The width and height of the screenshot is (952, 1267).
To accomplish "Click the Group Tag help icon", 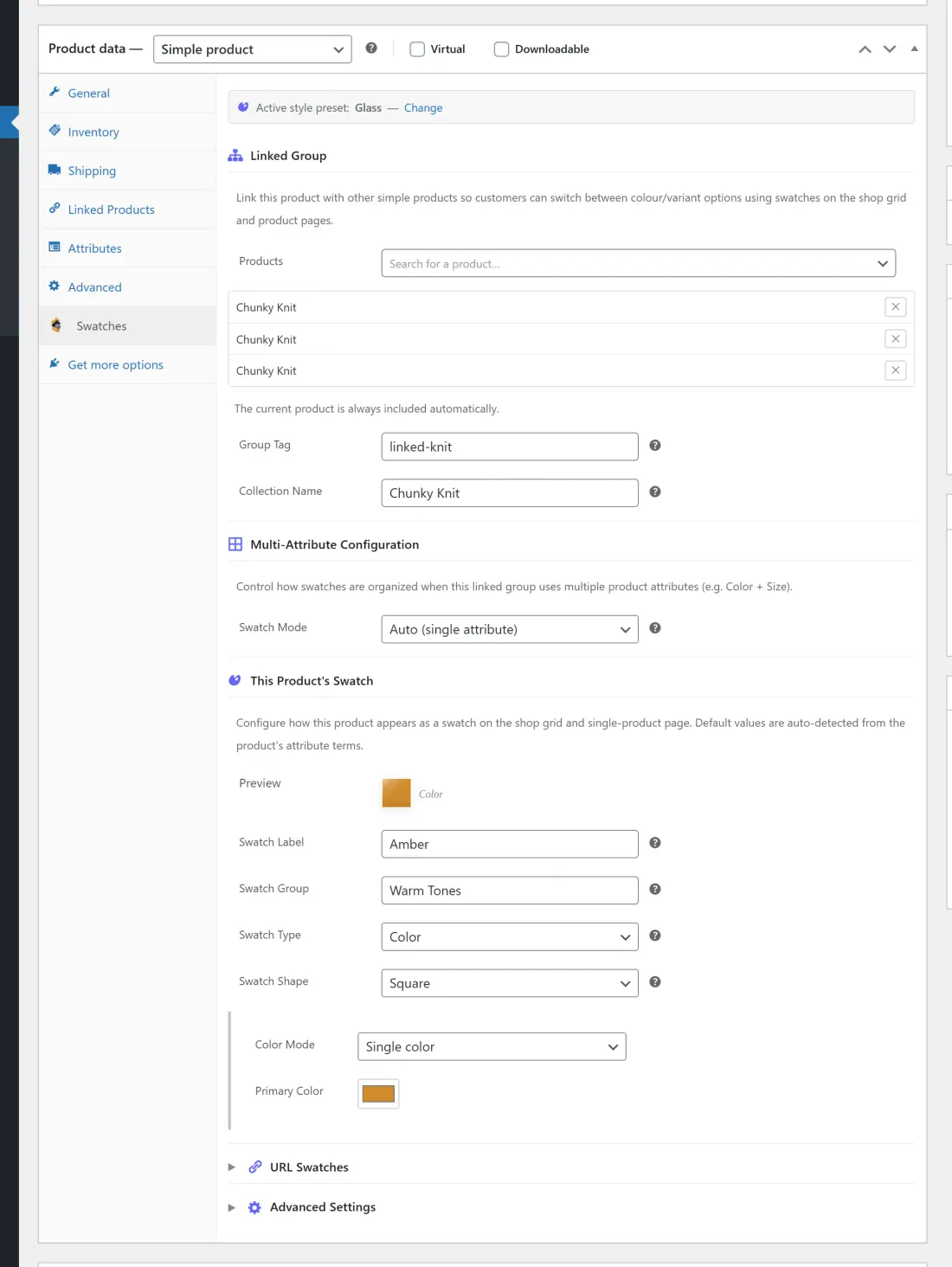I will [655, 445].
